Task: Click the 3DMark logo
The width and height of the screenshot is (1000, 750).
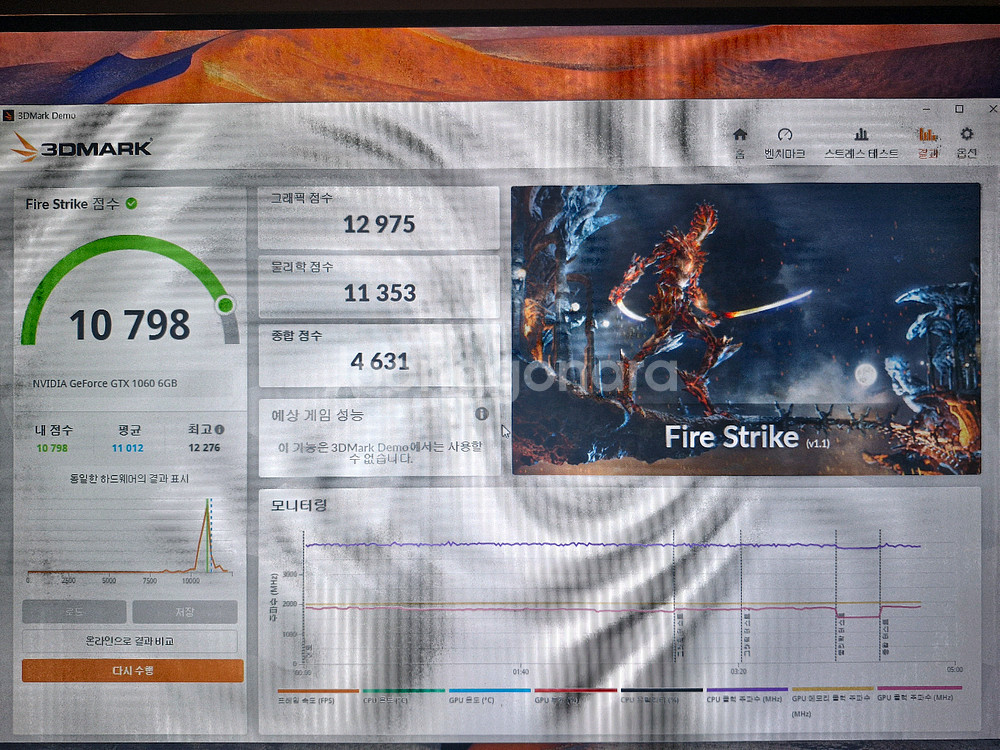Action: [x=82, y=147]
